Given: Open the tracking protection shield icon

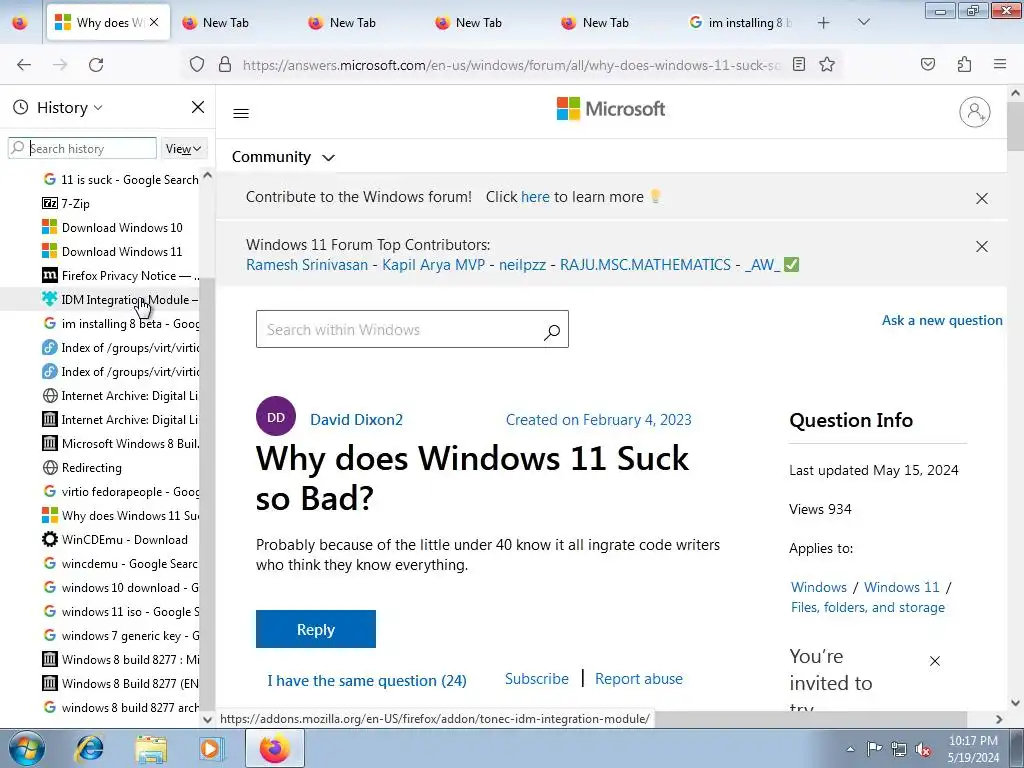Looking at the screenshot, I should [x=197, y=65].
